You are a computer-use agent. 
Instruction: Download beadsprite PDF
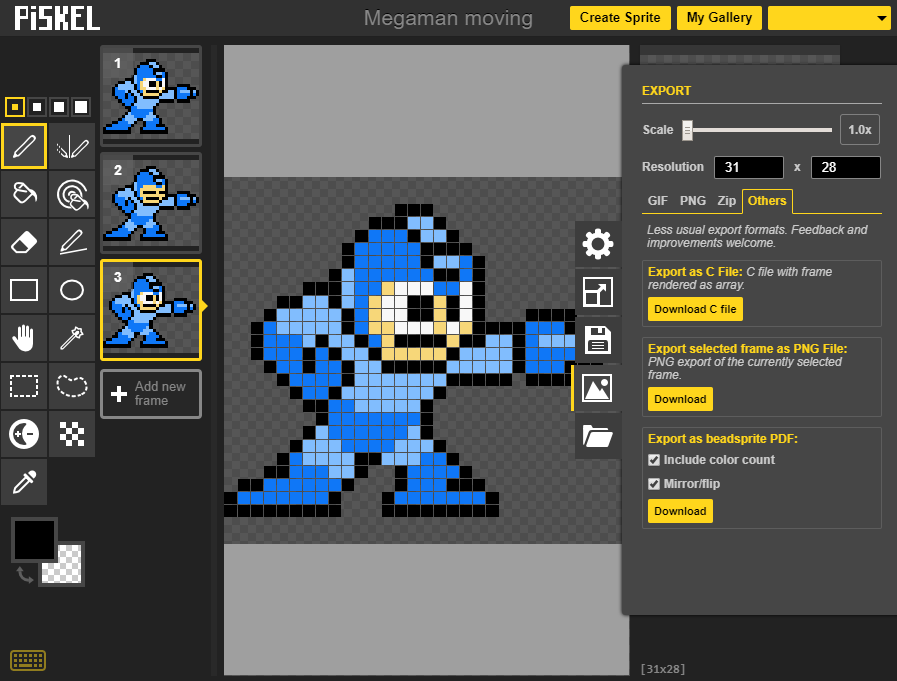[680, 511]
